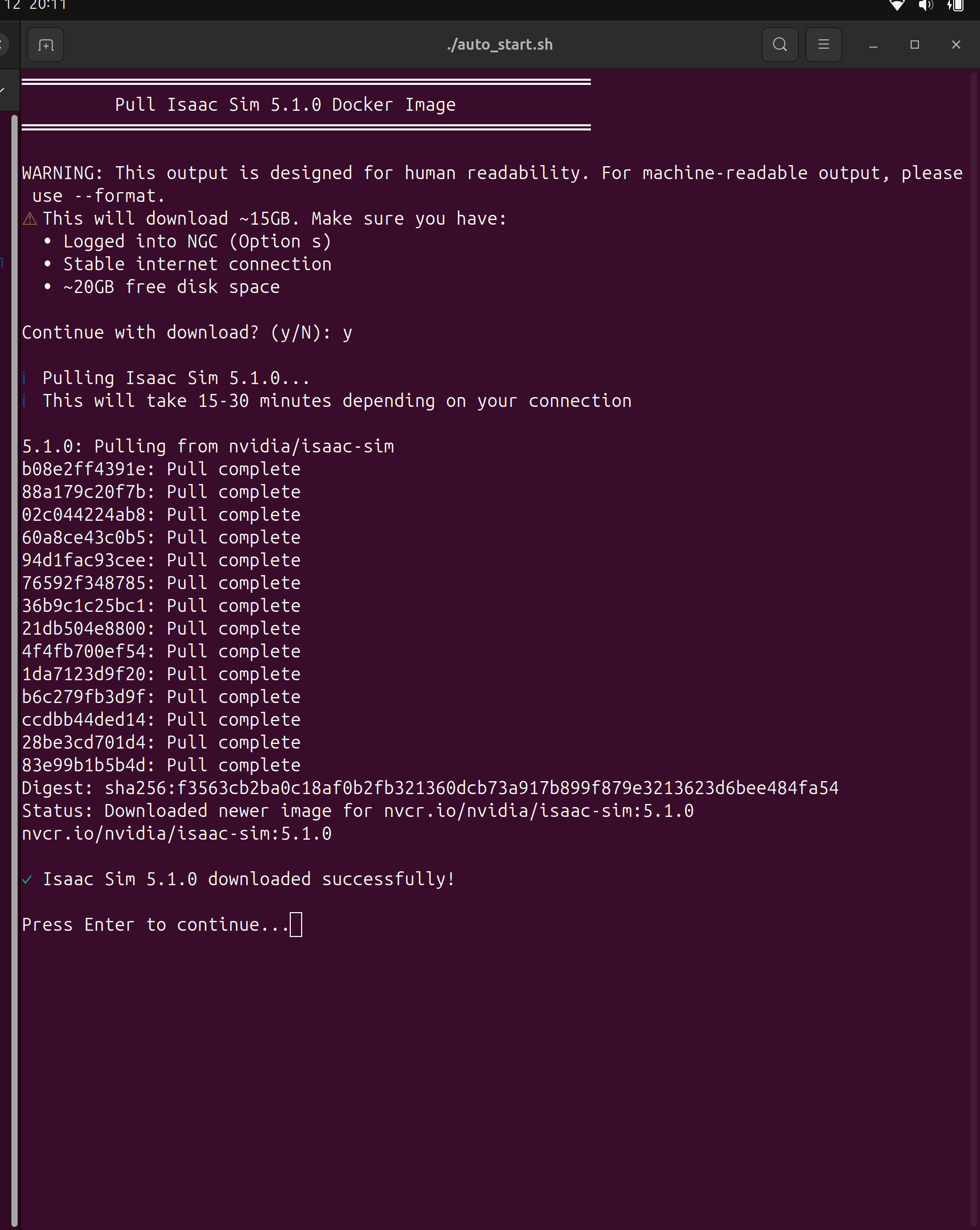Screen dimensions: 980x1230
Task: Click the battery charging indicator
Action: (956, 6)
